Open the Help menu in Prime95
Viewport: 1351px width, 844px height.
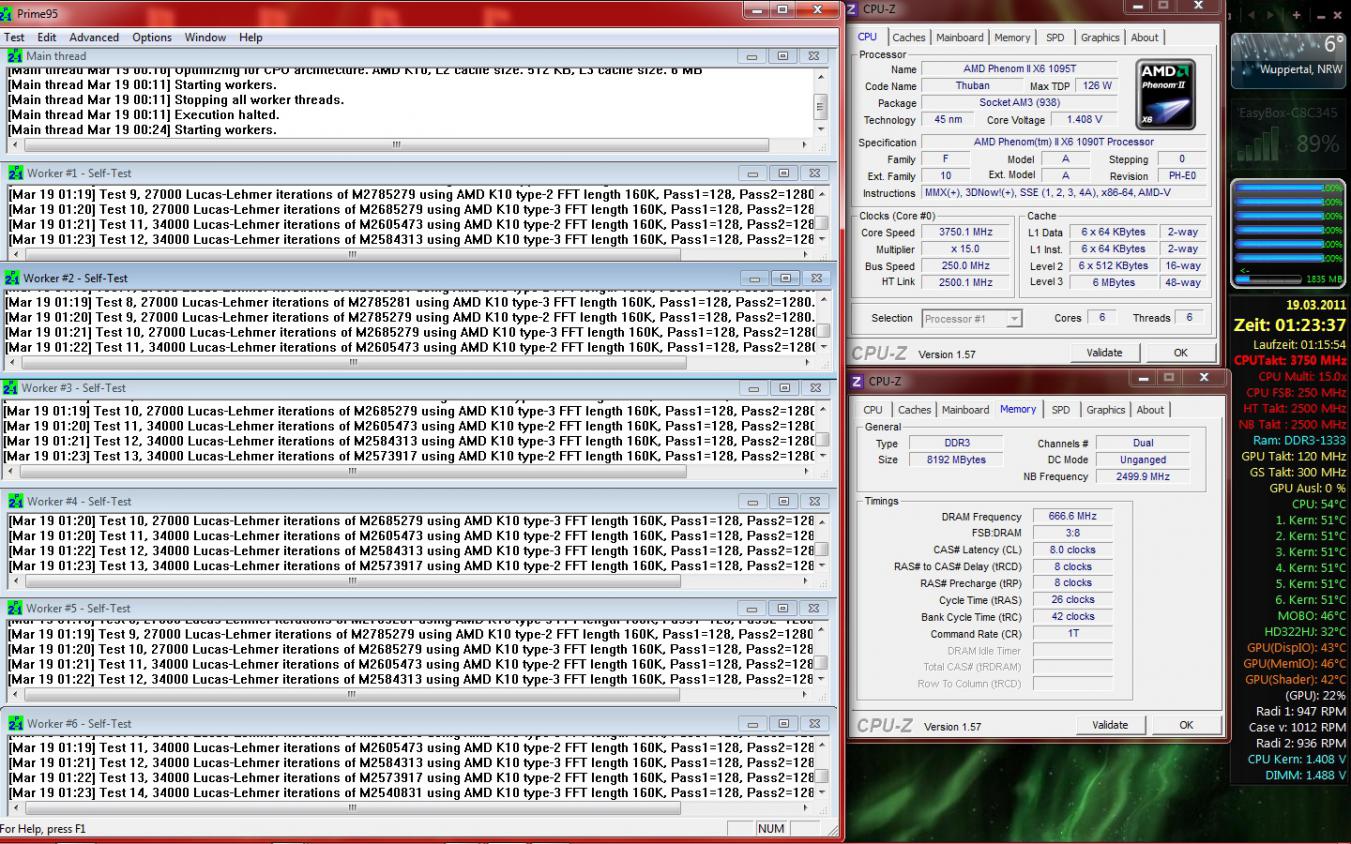click(251, 37)
